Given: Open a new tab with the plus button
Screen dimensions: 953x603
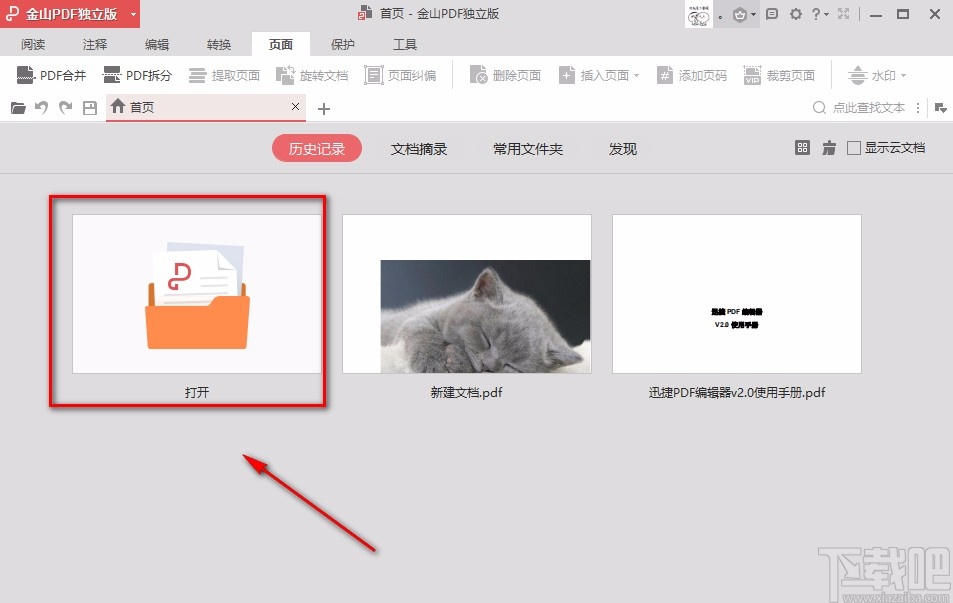Looking at the screenshot, I should [322, 107].
